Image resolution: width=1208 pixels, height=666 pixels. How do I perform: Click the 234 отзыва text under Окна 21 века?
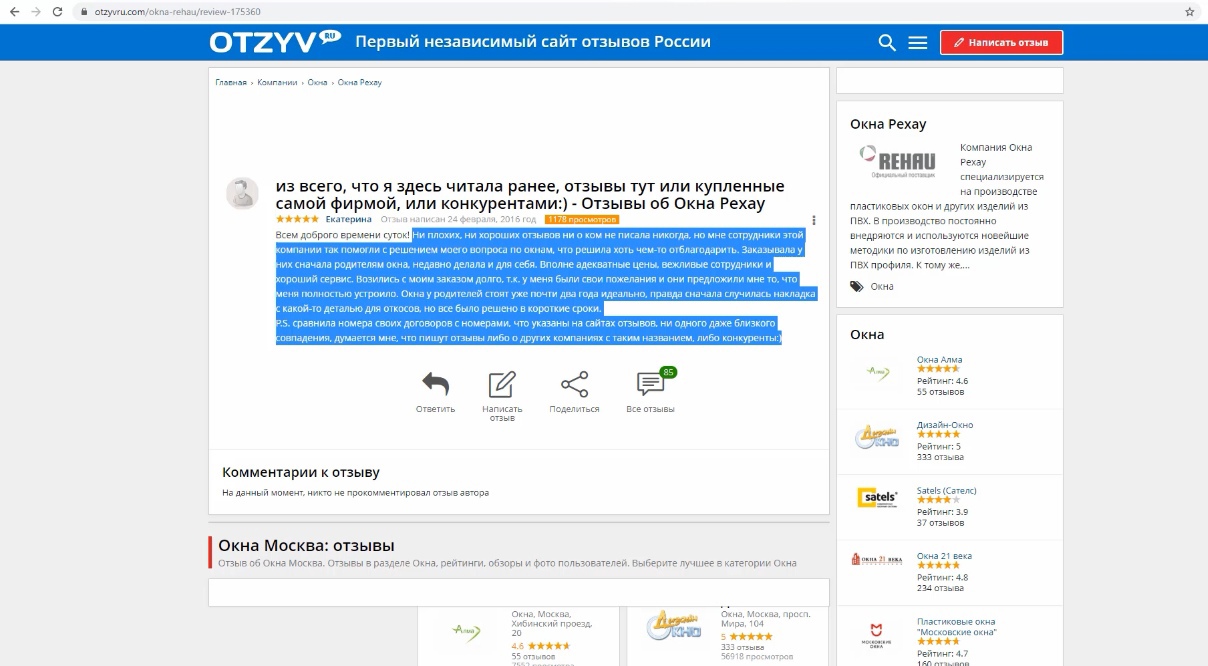coord(940,588)
